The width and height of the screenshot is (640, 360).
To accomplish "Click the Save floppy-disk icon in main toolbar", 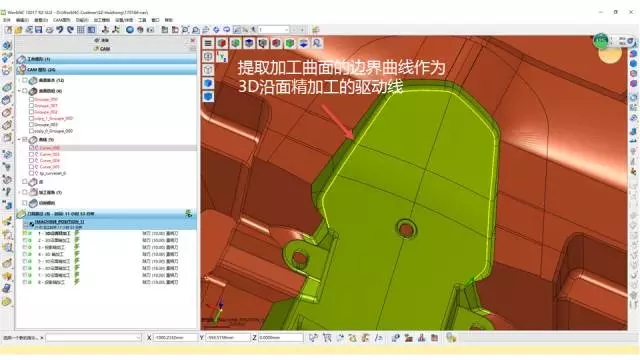I will pos(39,30).
